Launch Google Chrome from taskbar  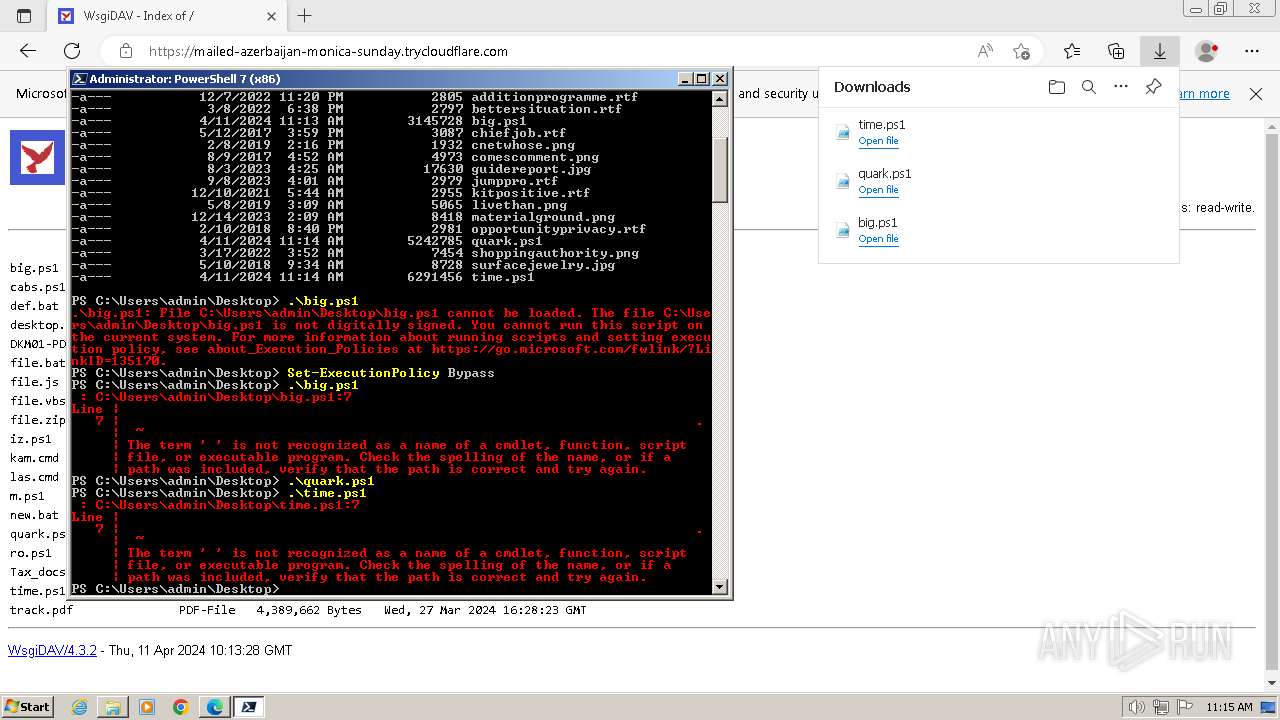pos(180,707)
